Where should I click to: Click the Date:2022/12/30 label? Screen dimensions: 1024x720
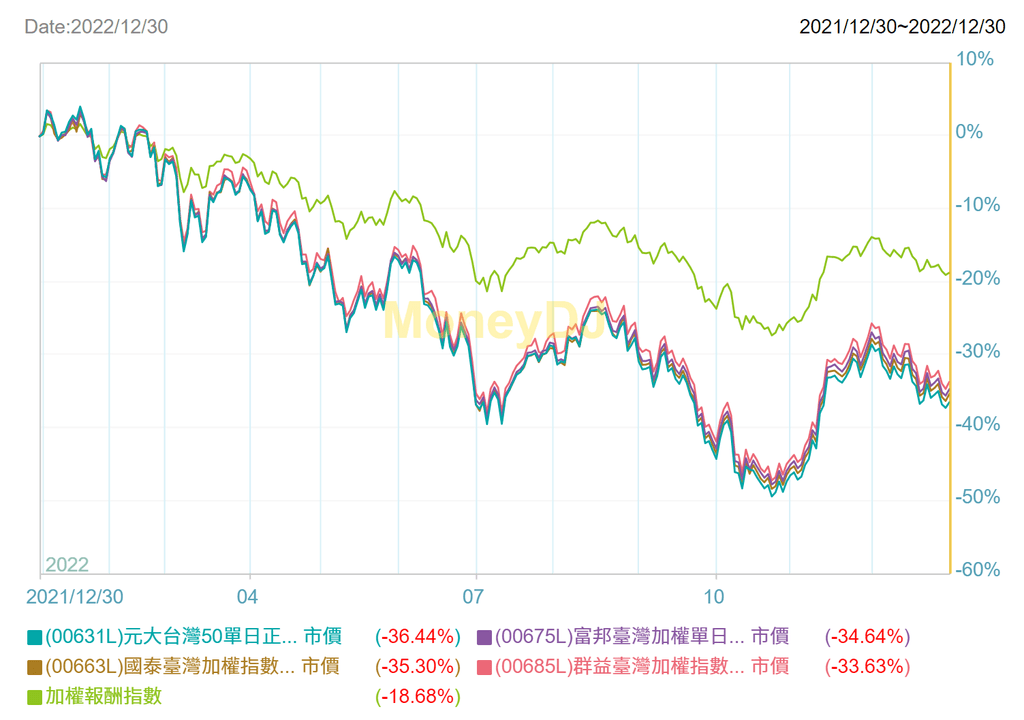coord(96,27)
